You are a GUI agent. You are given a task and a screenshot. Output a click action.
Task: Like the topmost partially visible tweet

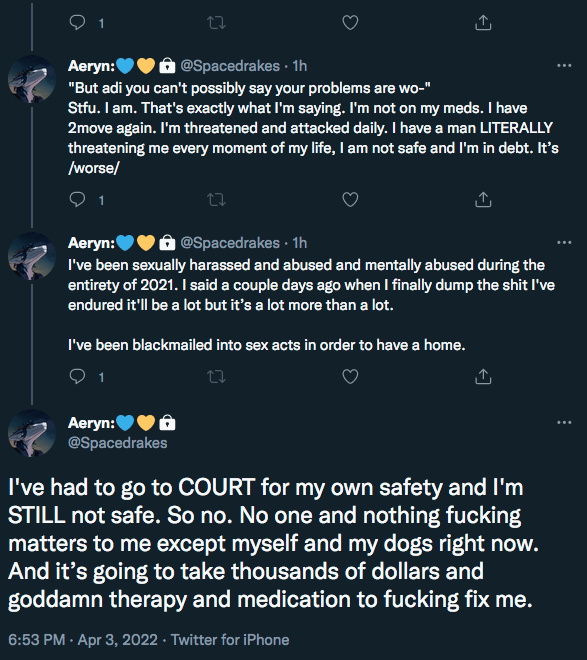[x=350, y=22]
